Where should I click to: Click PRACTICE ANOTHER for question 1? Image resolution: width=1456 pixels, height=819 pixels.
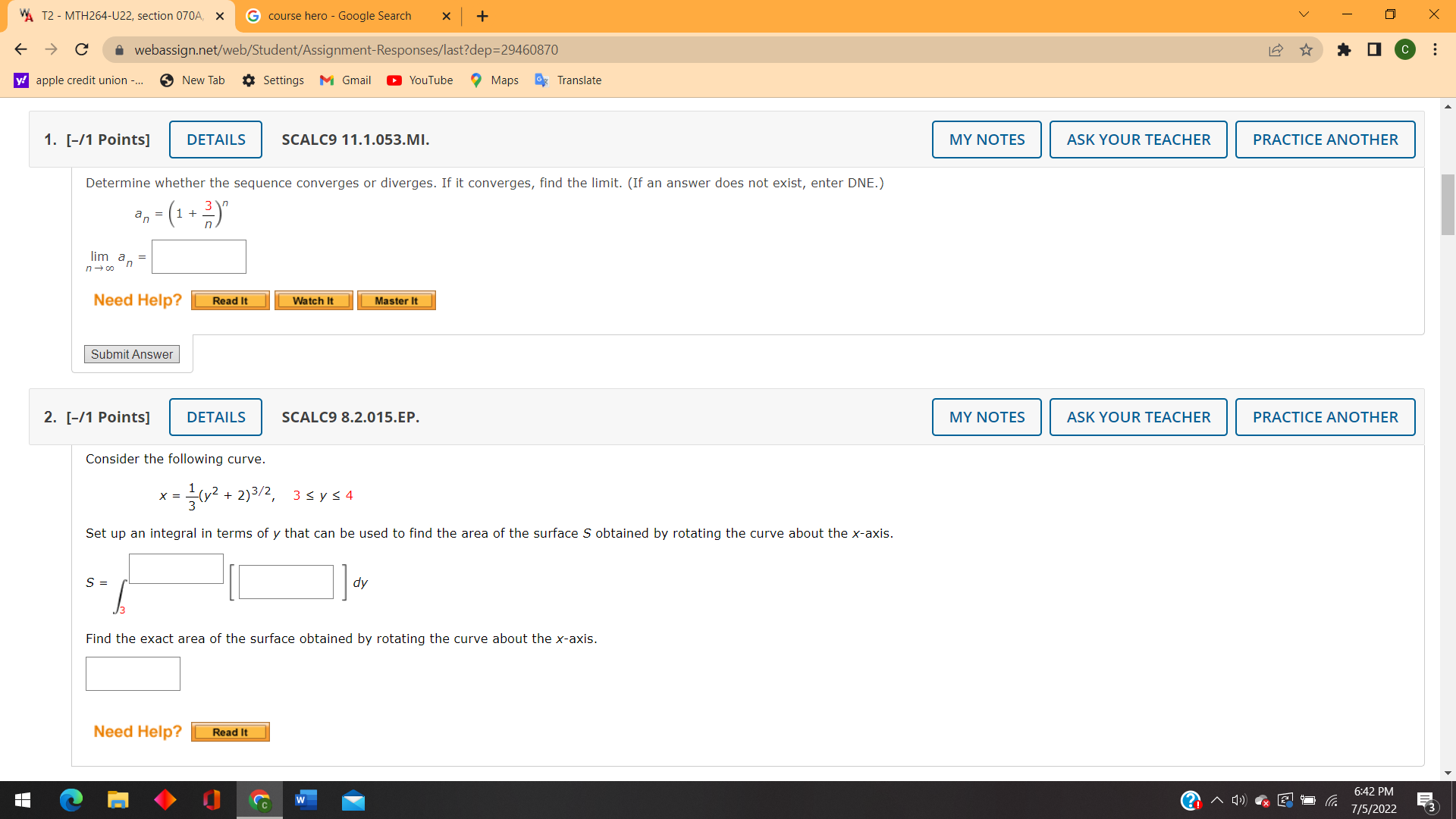click(x=1325, y=140)
